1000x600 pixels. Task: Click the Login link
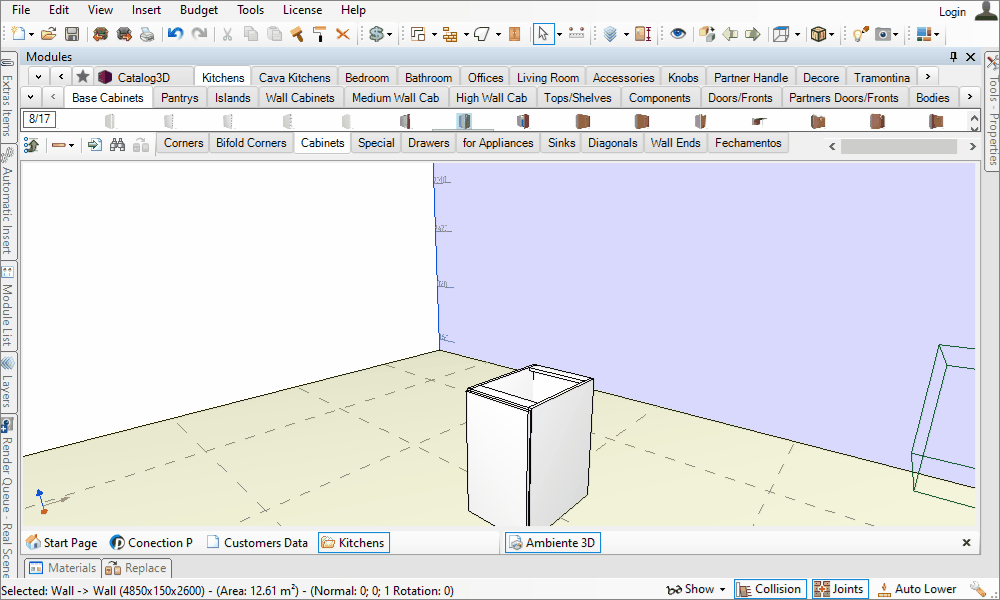[952, 12]
